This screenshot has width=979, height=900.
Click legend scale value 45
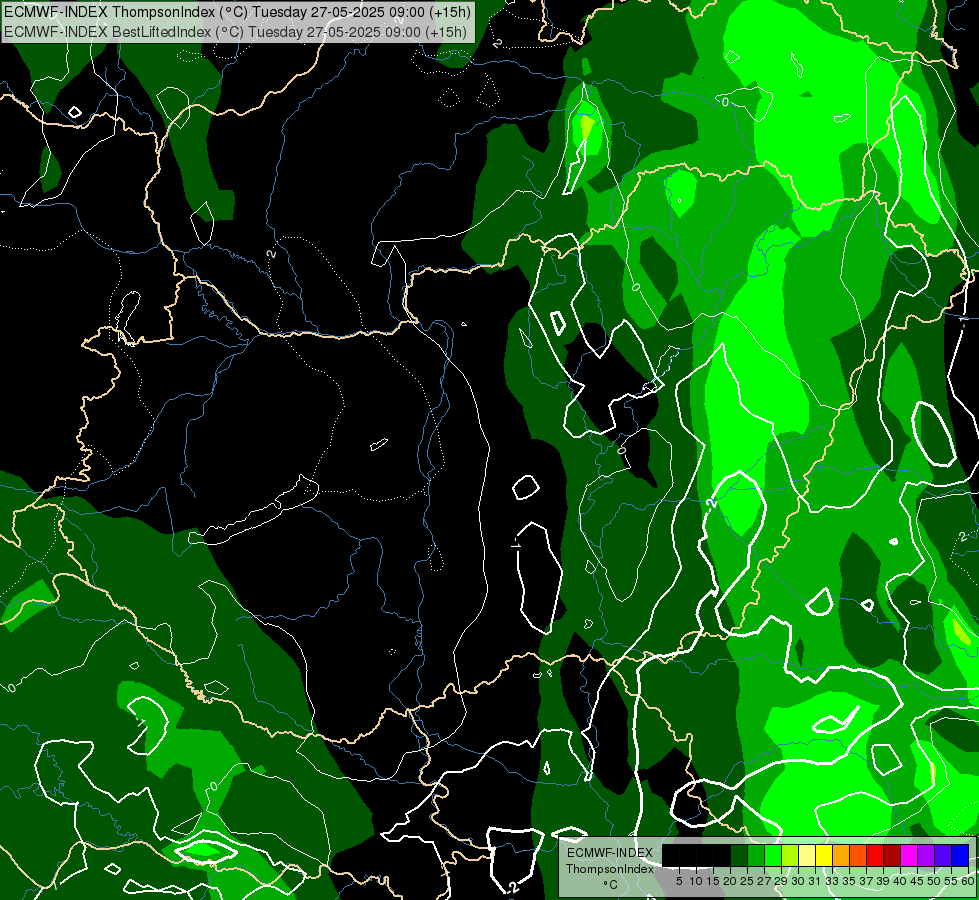point(917,881)
